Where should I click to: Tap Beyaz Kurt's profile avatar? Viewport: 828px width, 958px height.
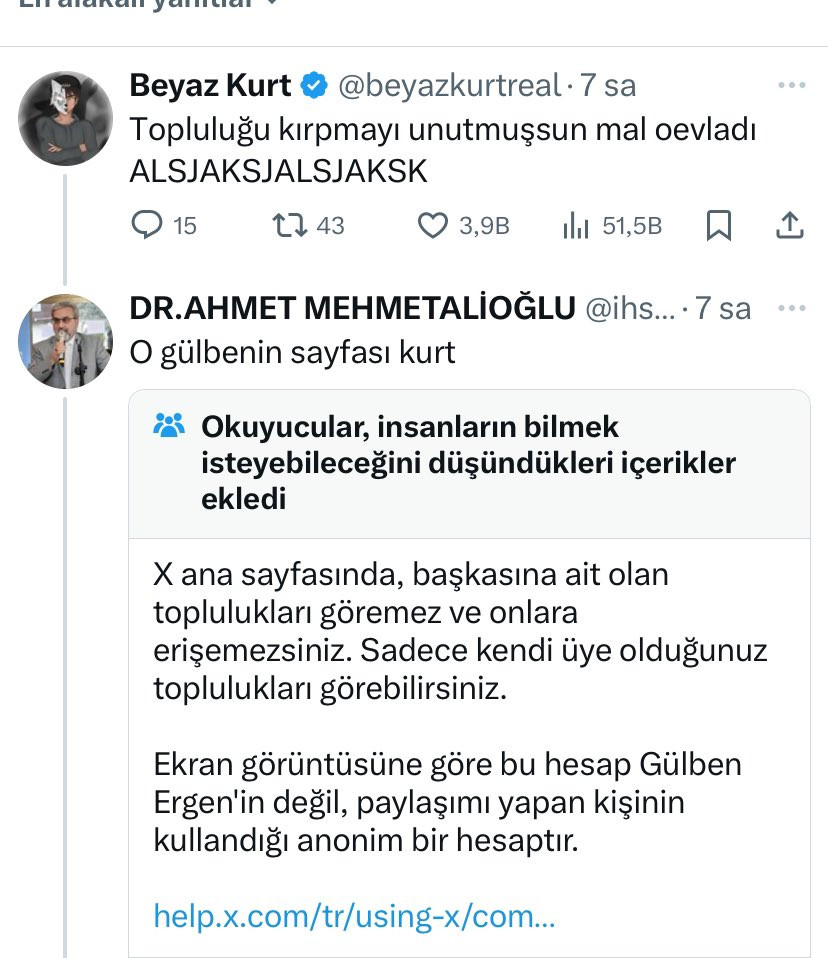(x=65, y=117)
